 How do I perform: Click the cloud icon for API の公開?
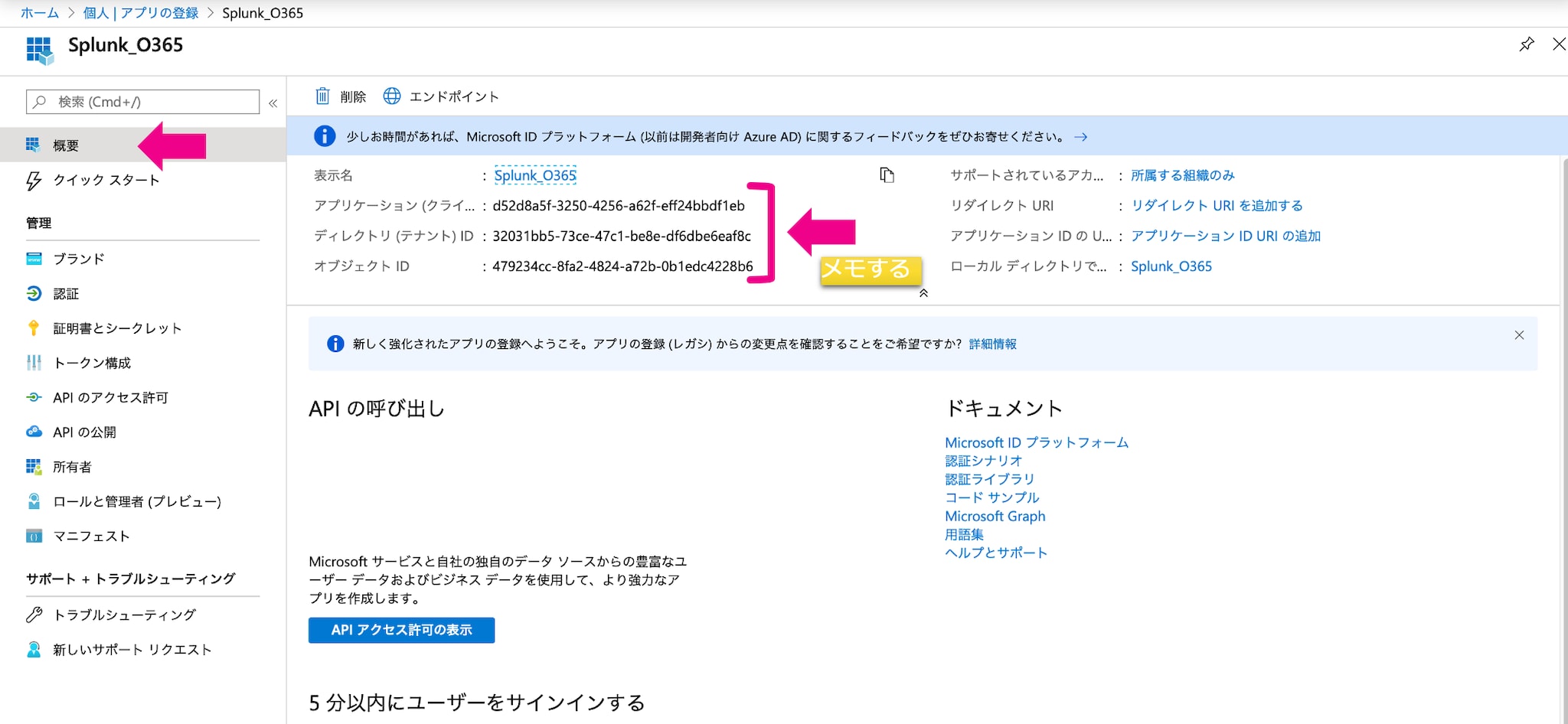click(34, 432)
